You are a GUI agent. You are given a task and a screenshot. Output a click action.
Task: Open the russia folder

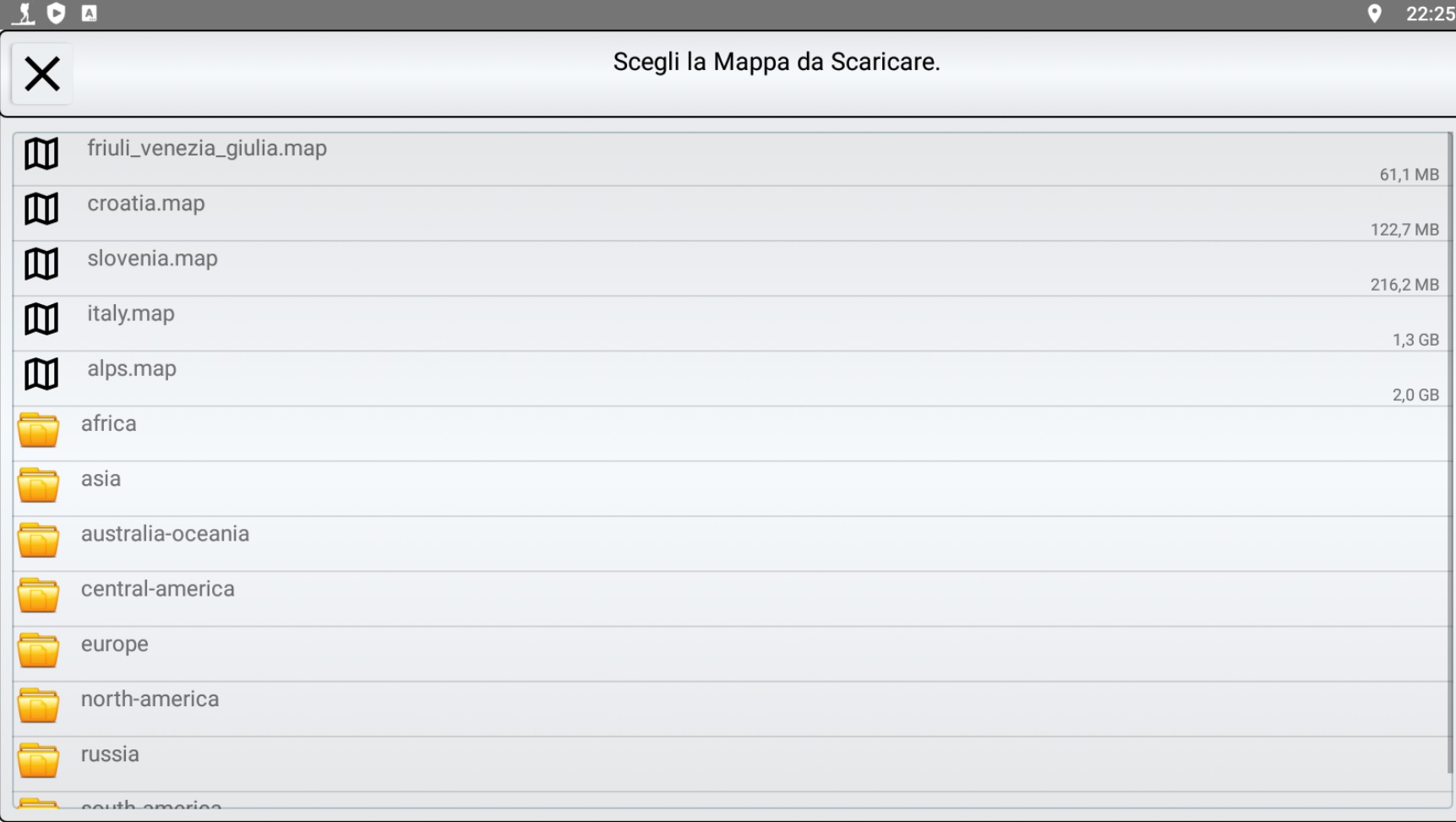(x=732, y=764)
